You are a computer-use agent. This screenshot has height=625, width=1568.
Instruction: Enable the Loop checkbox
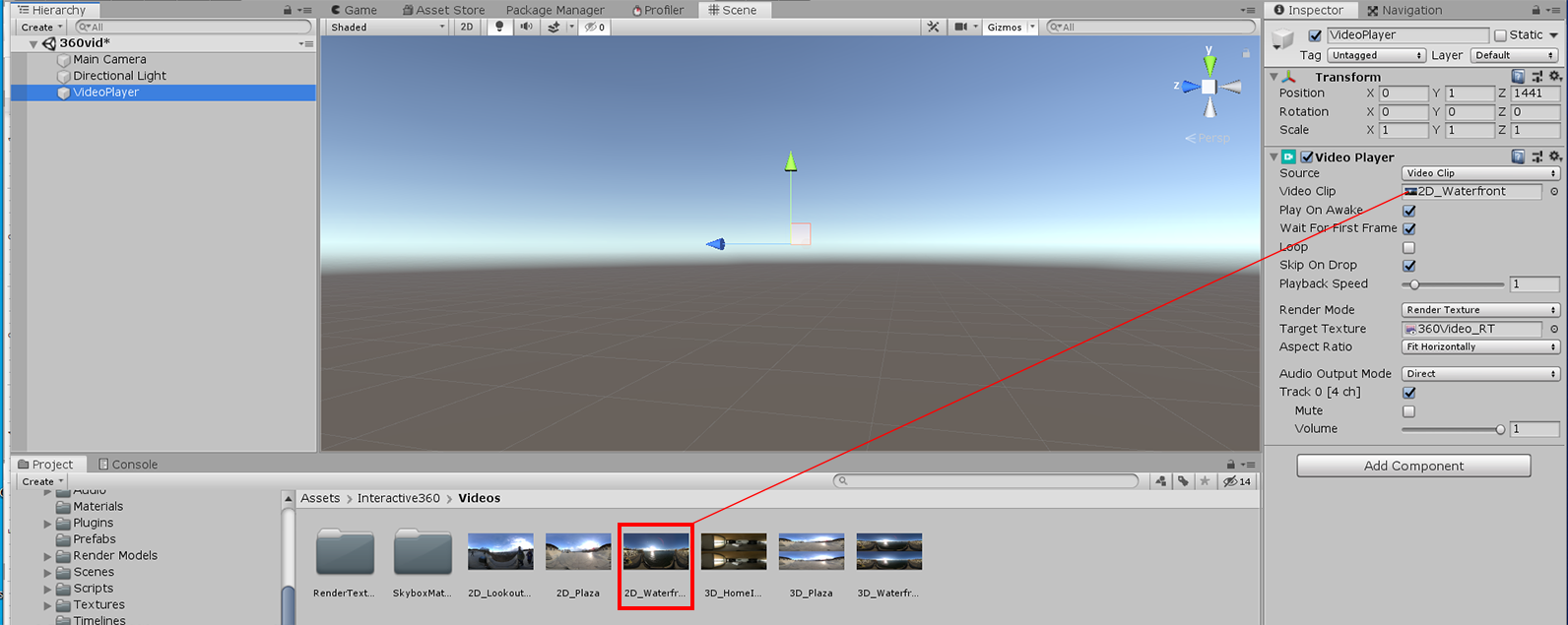coord(1409,247)
